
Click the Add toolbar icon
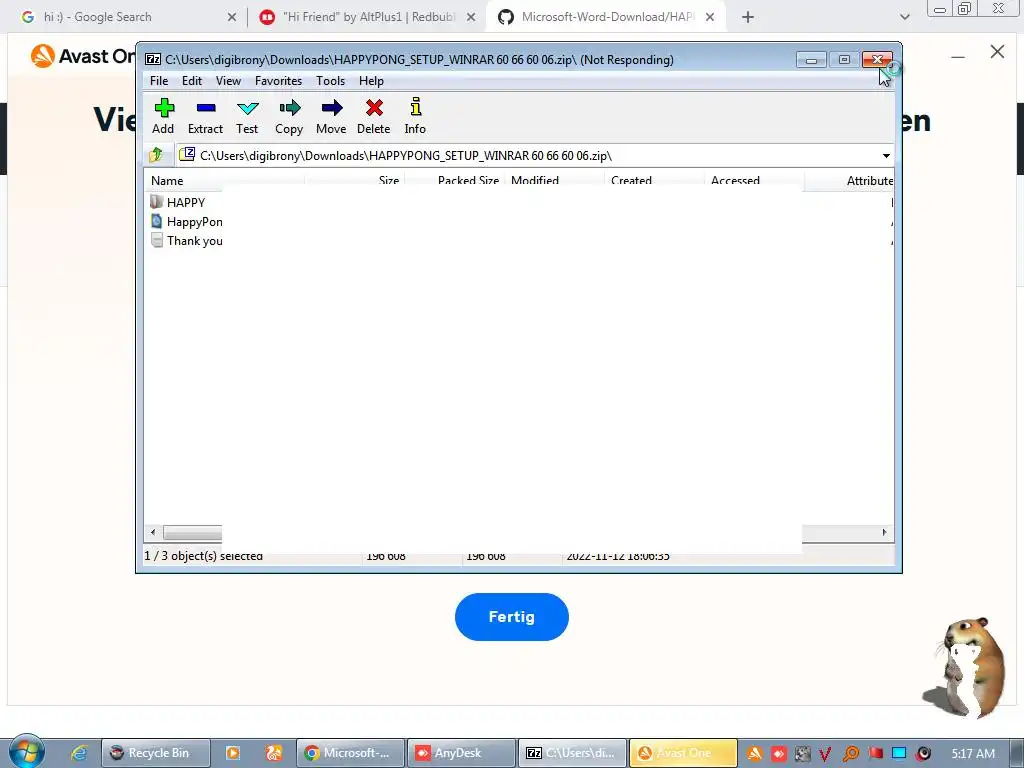pyautogui.click(x=164, y=107)
